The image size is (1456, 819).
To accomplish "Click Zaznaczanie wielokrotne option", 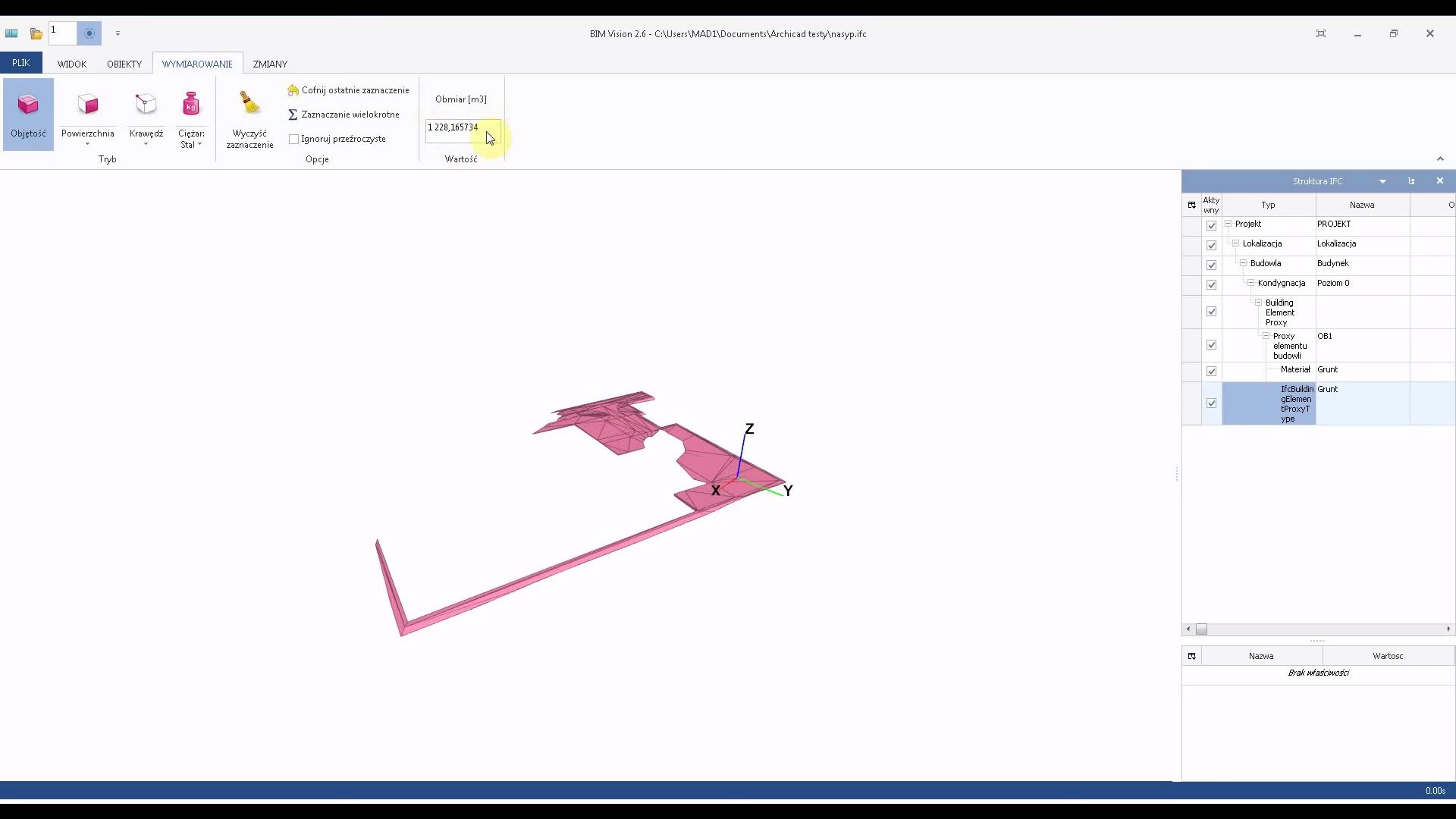I will 344,115.
